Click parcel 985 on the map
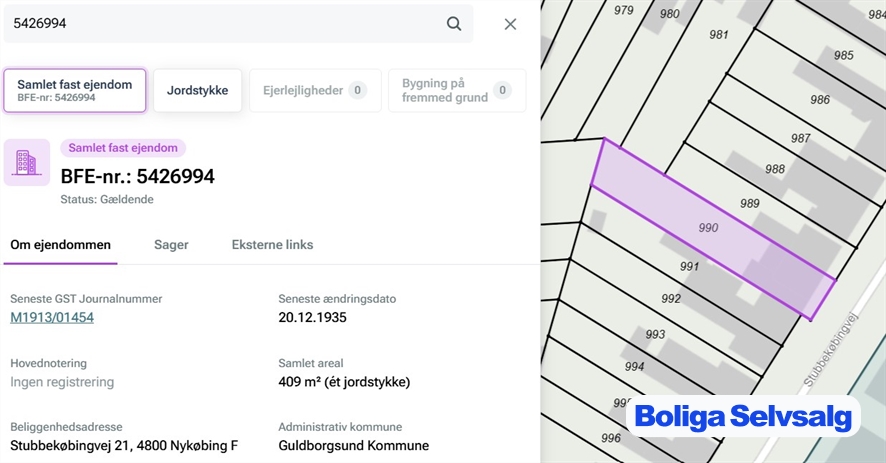This screenshot has height=463, width=886. pyautogui.click(x=844, y=55)
